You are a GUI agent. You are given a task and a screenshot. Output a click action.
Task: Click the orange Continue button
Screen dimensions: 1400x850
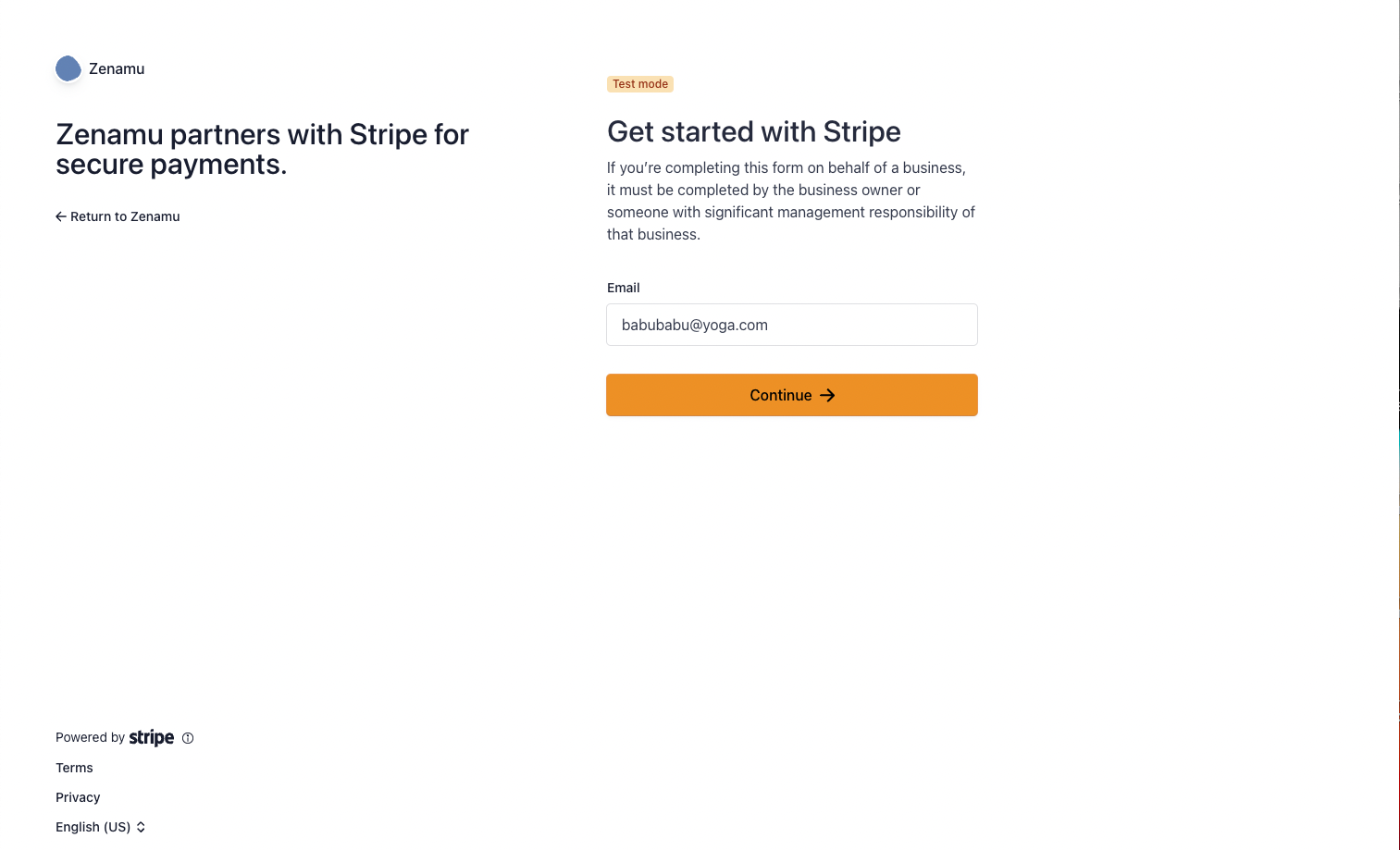pos(792,395)
